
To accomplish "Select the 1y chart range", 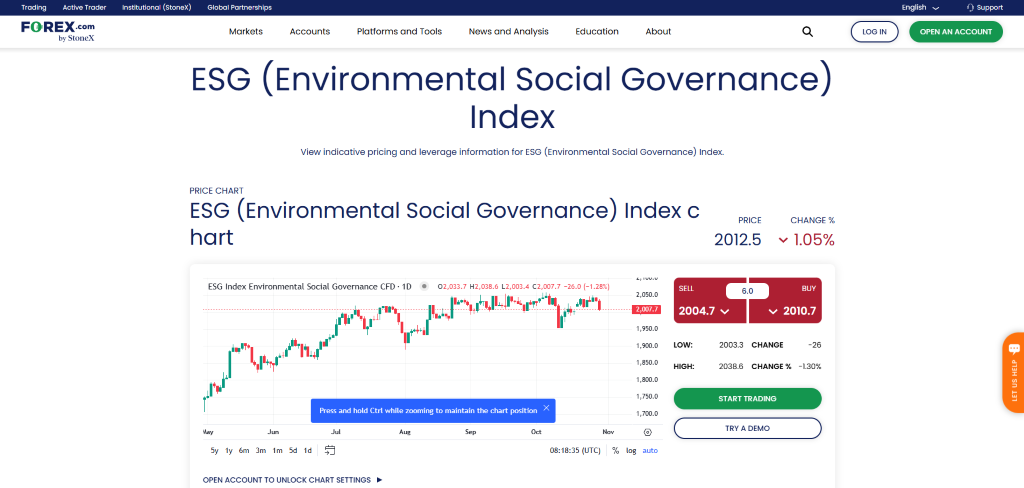I will [x=229, y=450].
